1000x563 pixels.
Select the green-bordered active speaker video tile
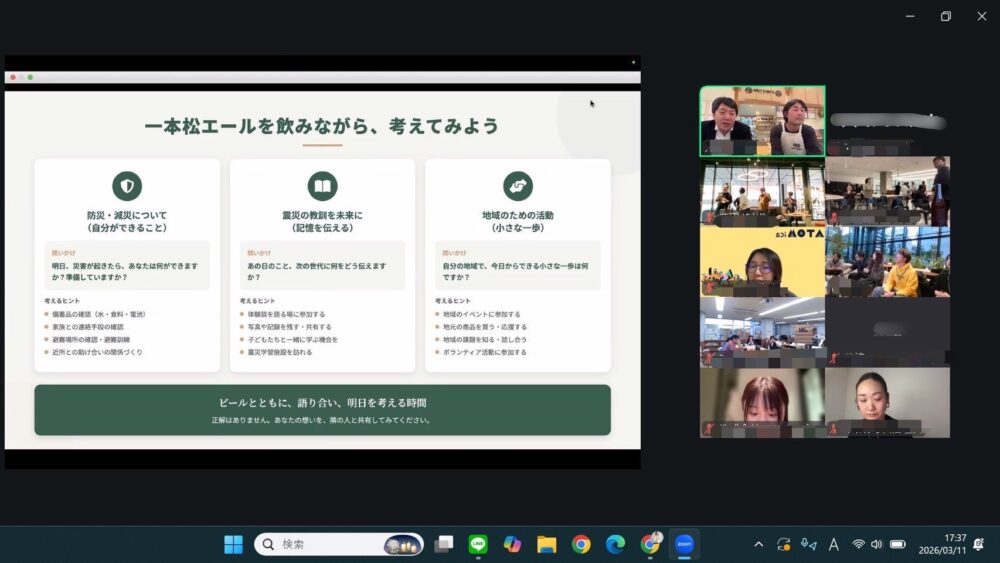click(762, 121)
